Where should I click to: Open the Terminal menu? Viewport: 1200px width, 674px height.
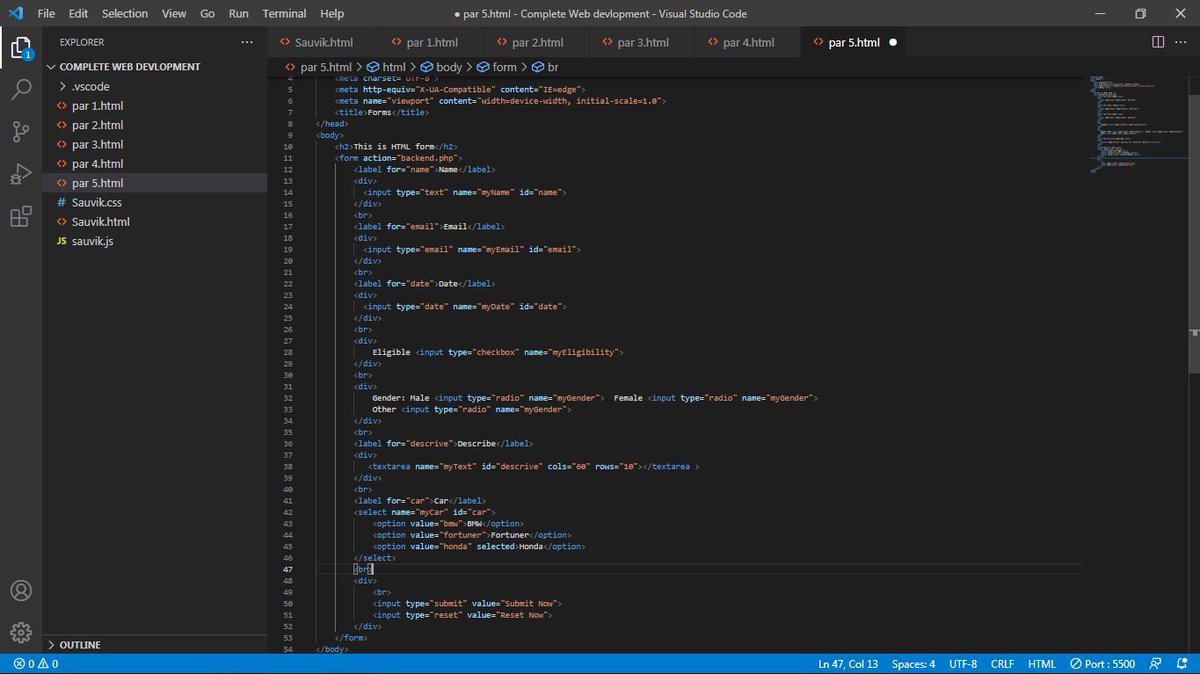[x=285, y=14]
